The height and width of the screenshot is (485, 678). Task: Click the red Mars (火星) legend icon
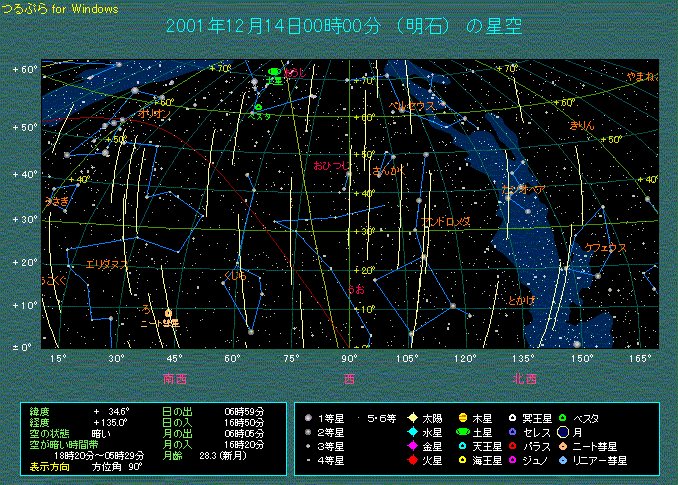pyautogui.click(x=412, y=460)
